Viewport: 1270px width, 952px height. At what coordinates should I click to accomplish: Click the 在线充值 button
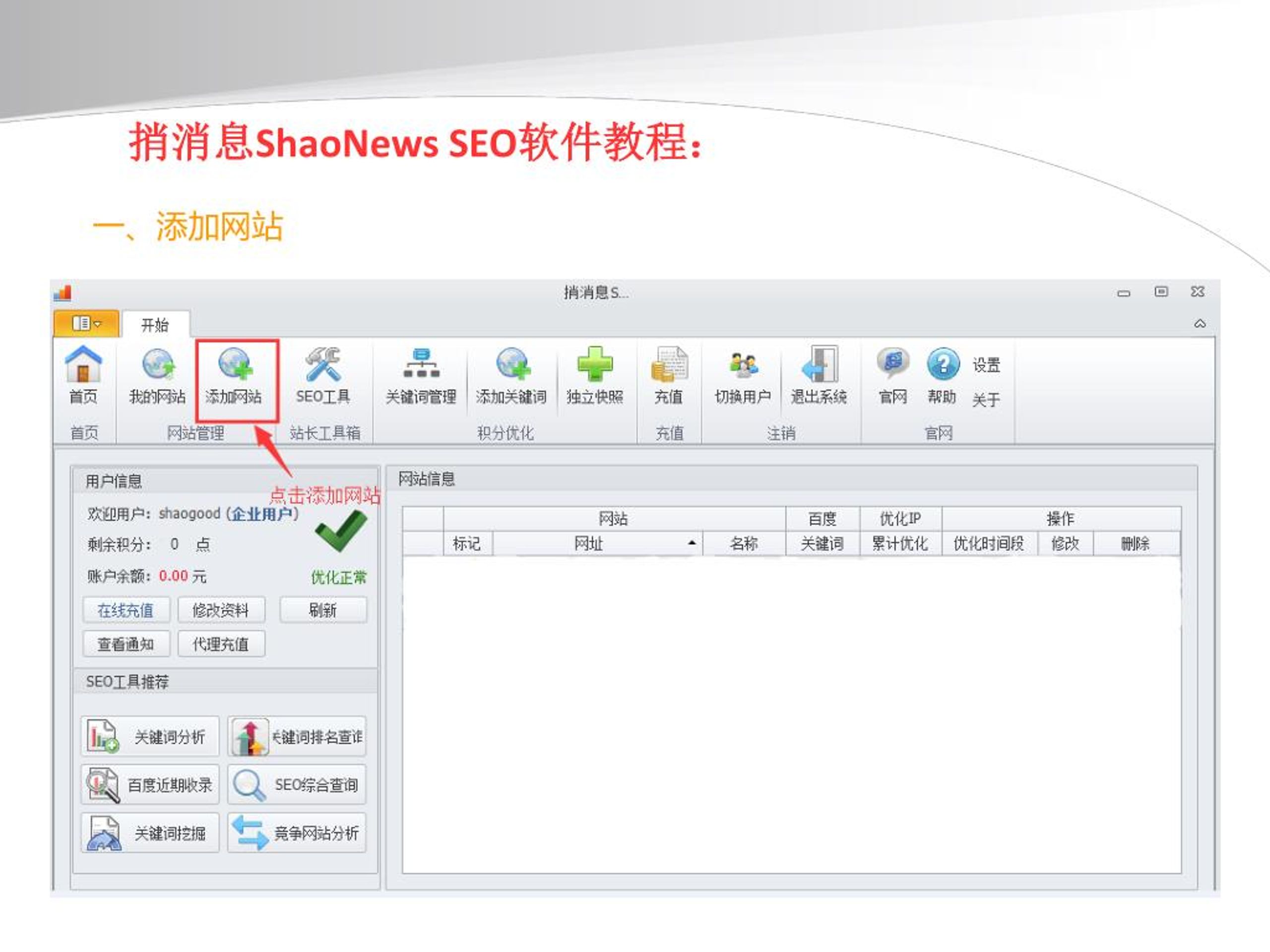pos(126,610)
